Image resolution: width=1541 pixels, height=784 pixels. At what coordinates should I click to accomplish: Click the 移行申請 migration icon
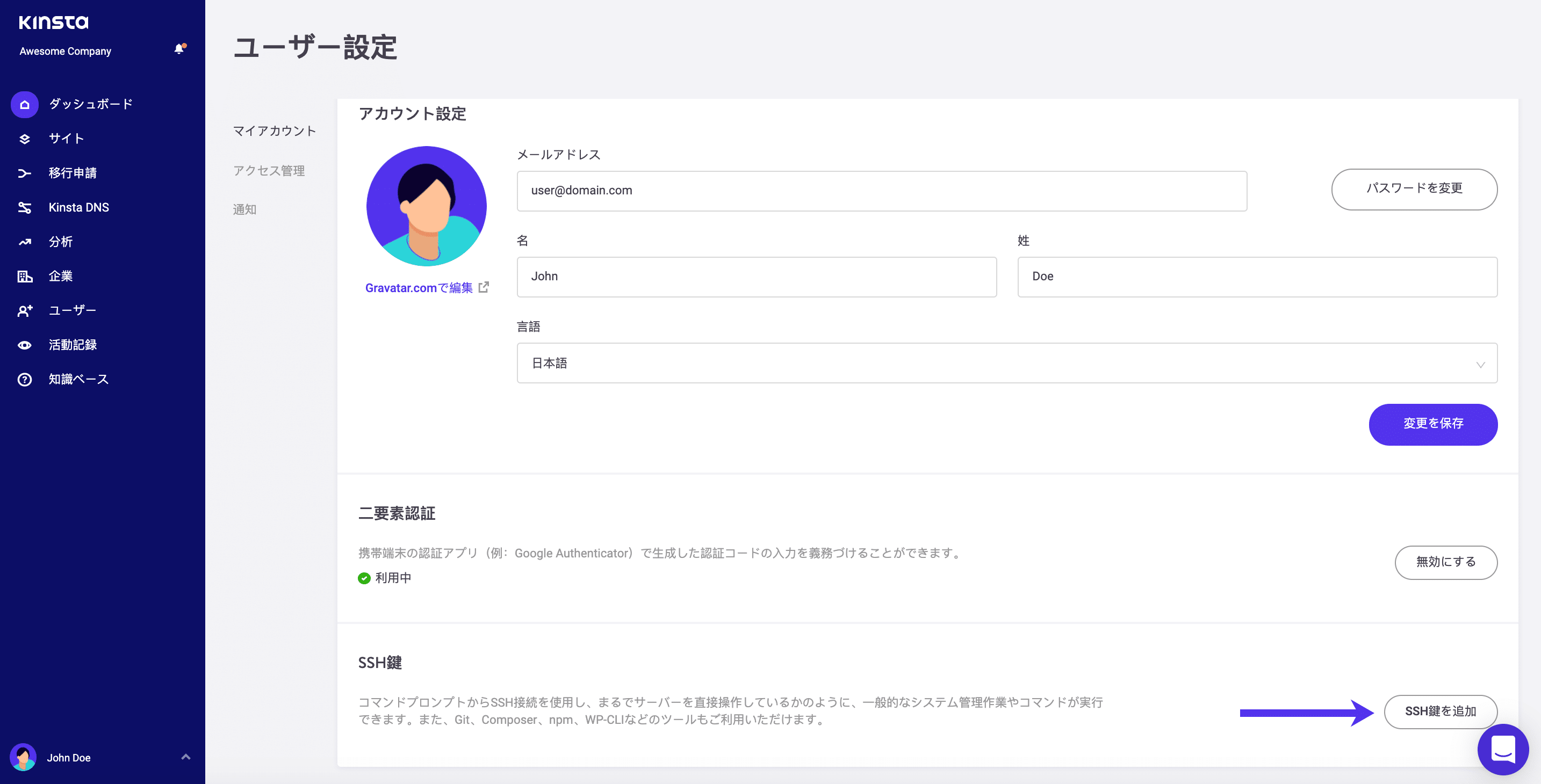[25, 173]
